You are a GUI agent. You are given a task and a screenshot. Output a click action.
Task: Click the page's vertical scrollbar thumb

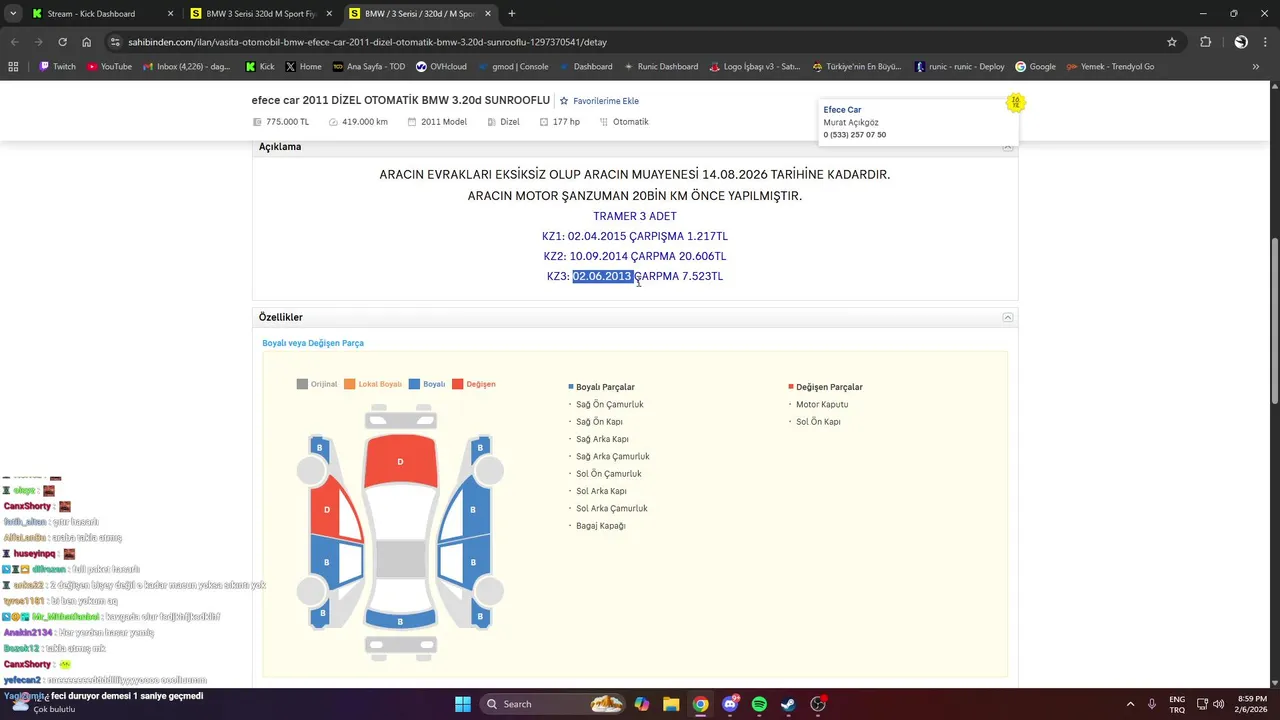click(x=1273, y=320)
